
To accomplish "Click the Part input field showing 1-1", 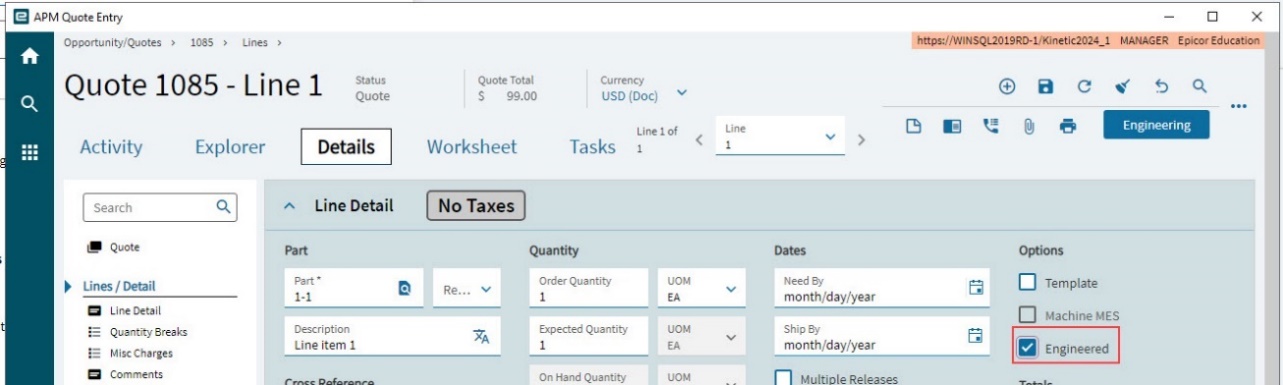I will [x=354, y=288].
